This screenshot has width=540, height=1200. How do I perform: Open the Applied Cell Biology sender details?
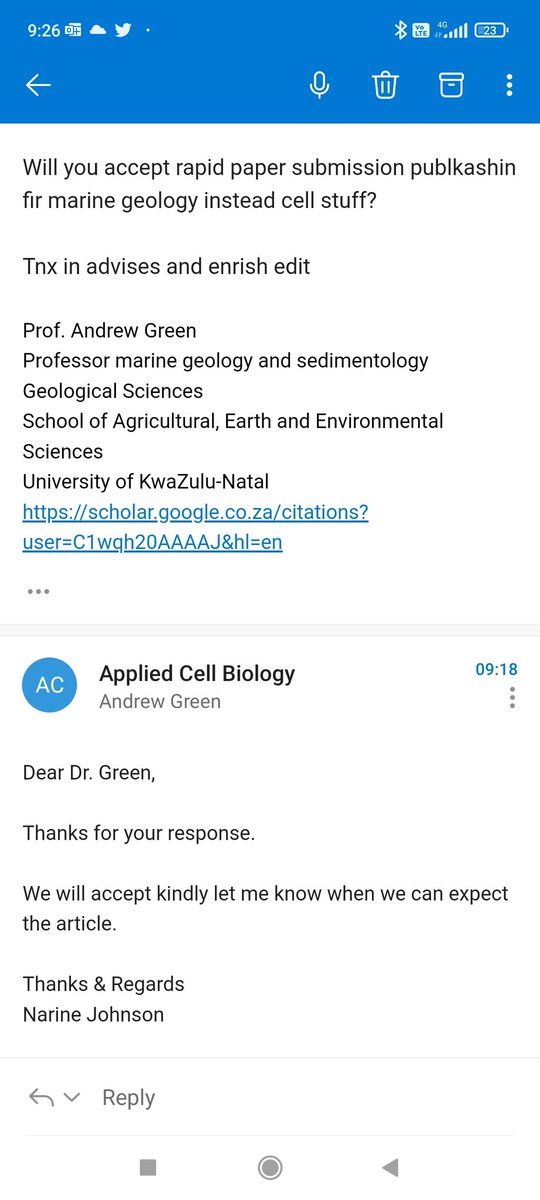click(x=197, y=673)
